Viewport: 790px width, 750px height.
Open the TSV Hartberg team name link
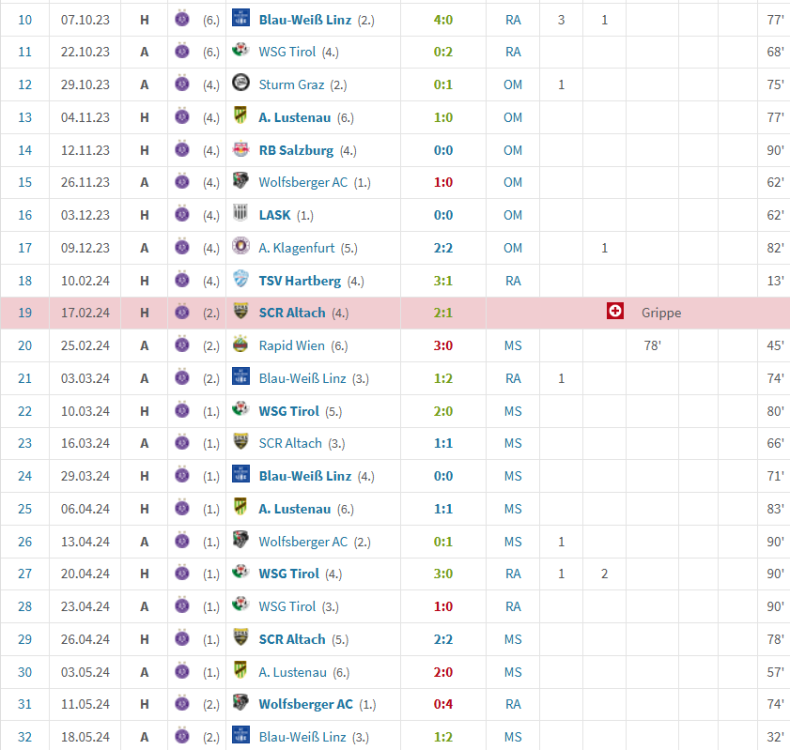tap(300, 280)
